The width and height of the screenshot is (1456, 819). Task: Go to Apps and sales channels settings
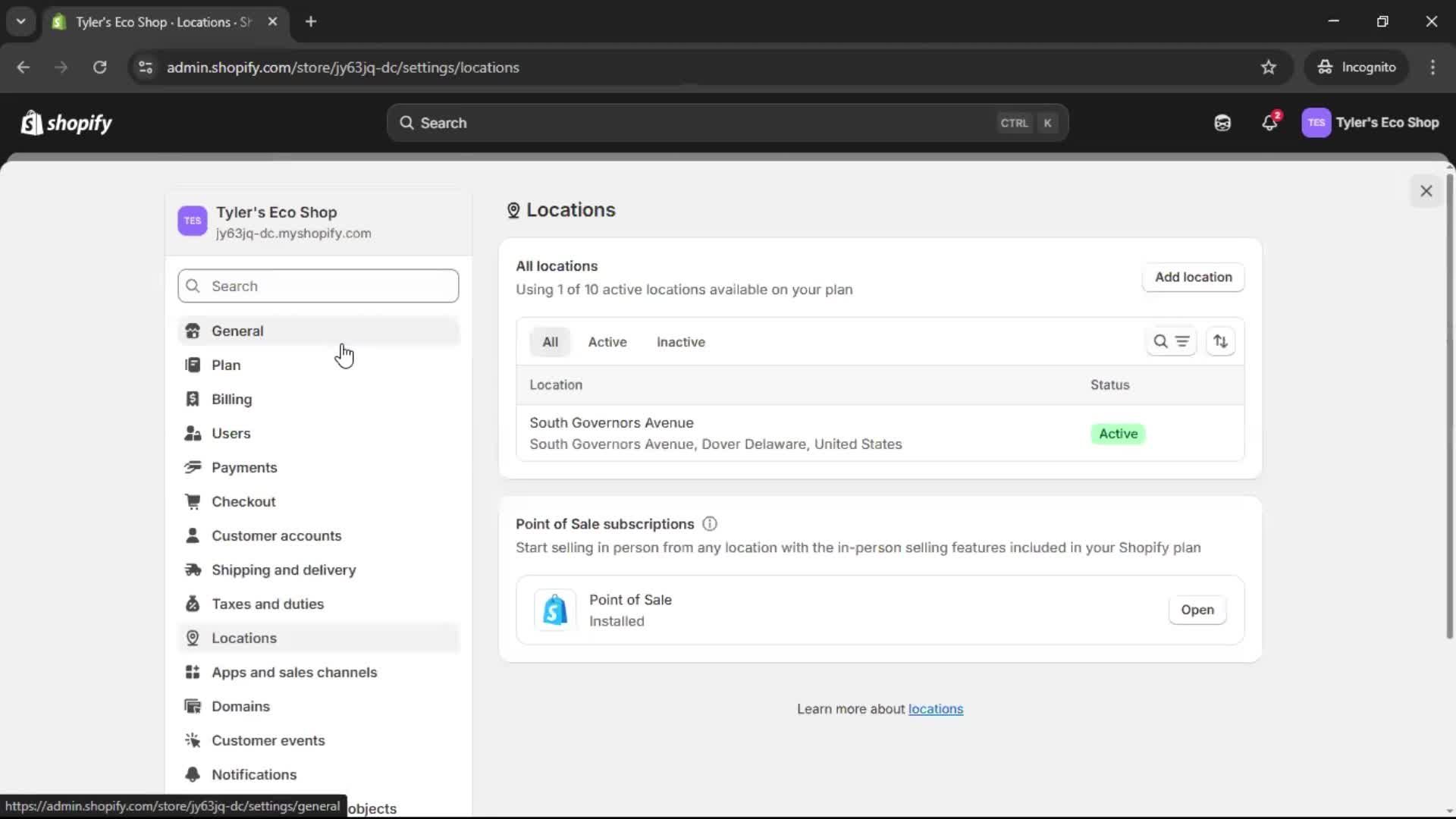tap(294, 672)
